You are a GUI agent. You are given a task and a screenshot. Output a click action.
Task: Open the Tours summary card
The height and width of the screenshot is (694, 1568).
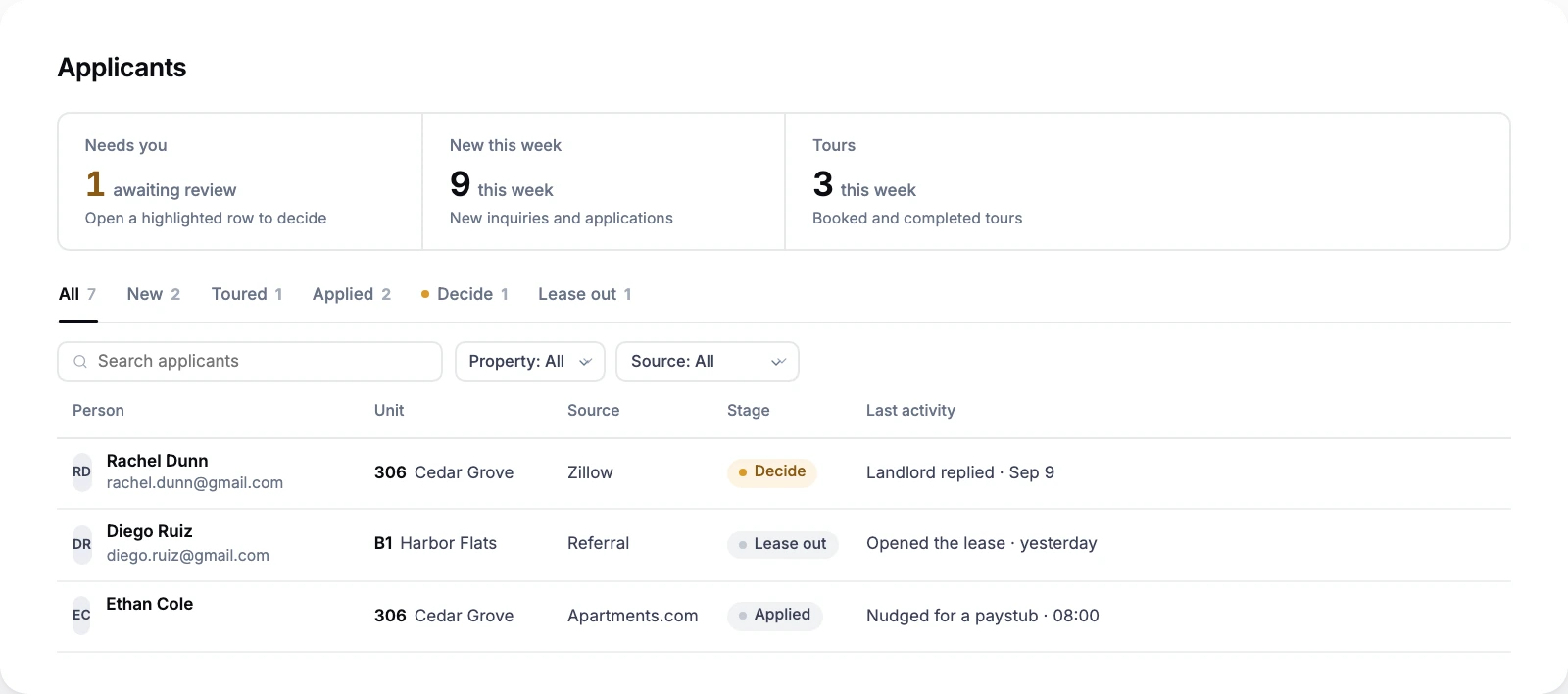click(x=1148, y=181)
